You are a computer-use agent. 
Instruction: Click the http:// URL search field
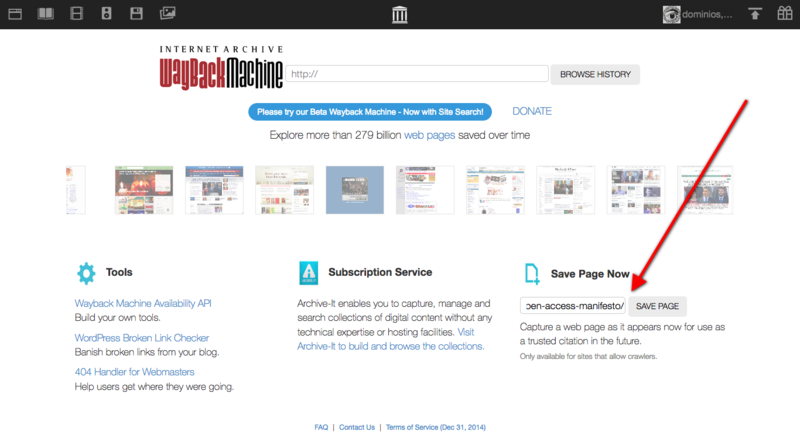point(417,74)
